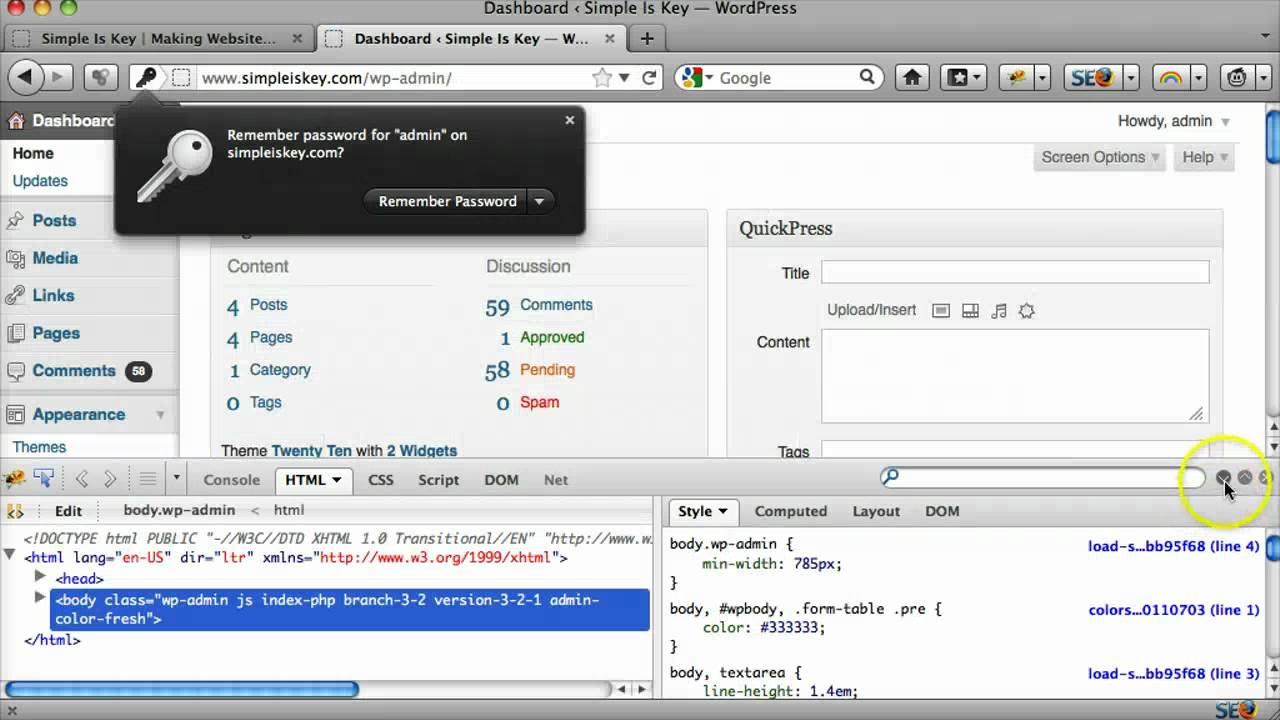Viewport: 1280px width, 720px height.
Task: Switch to the Simple Is Key | Making Website tab
Action: point(158,38)
